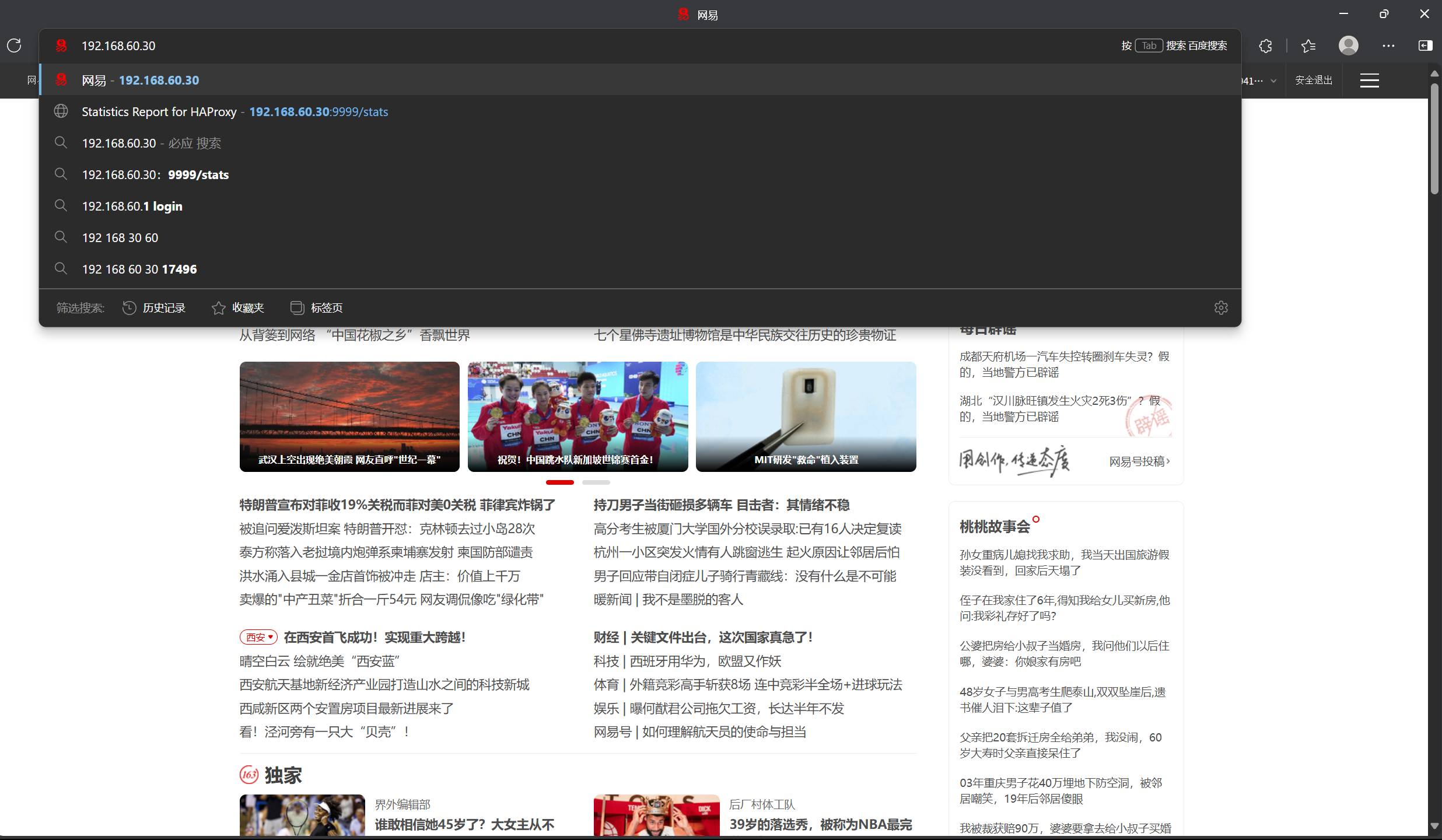
Task: Click the scrollbar up arrow
Action: [1434, 73]
